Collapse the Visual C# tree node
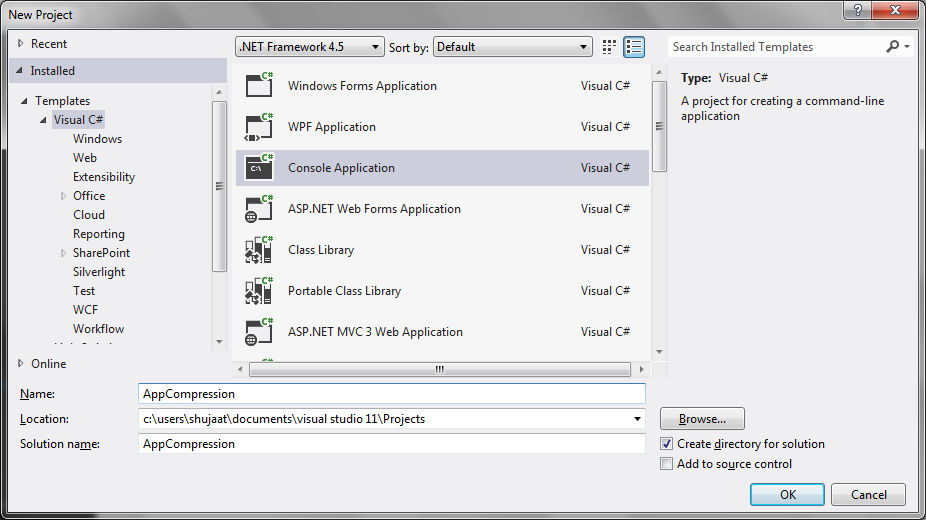Screen dimensions: 926x520 click(43, 120)
